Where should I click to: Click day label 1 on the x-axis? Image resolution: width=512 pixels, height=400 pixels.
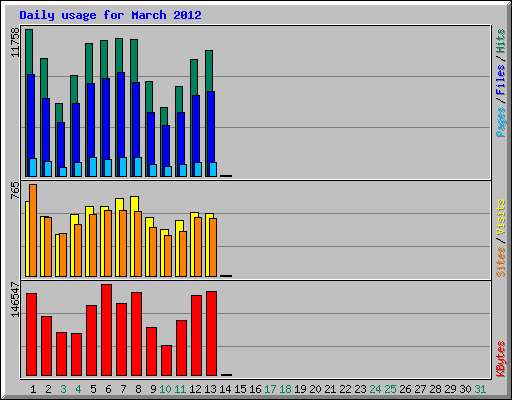click(33, 389)
